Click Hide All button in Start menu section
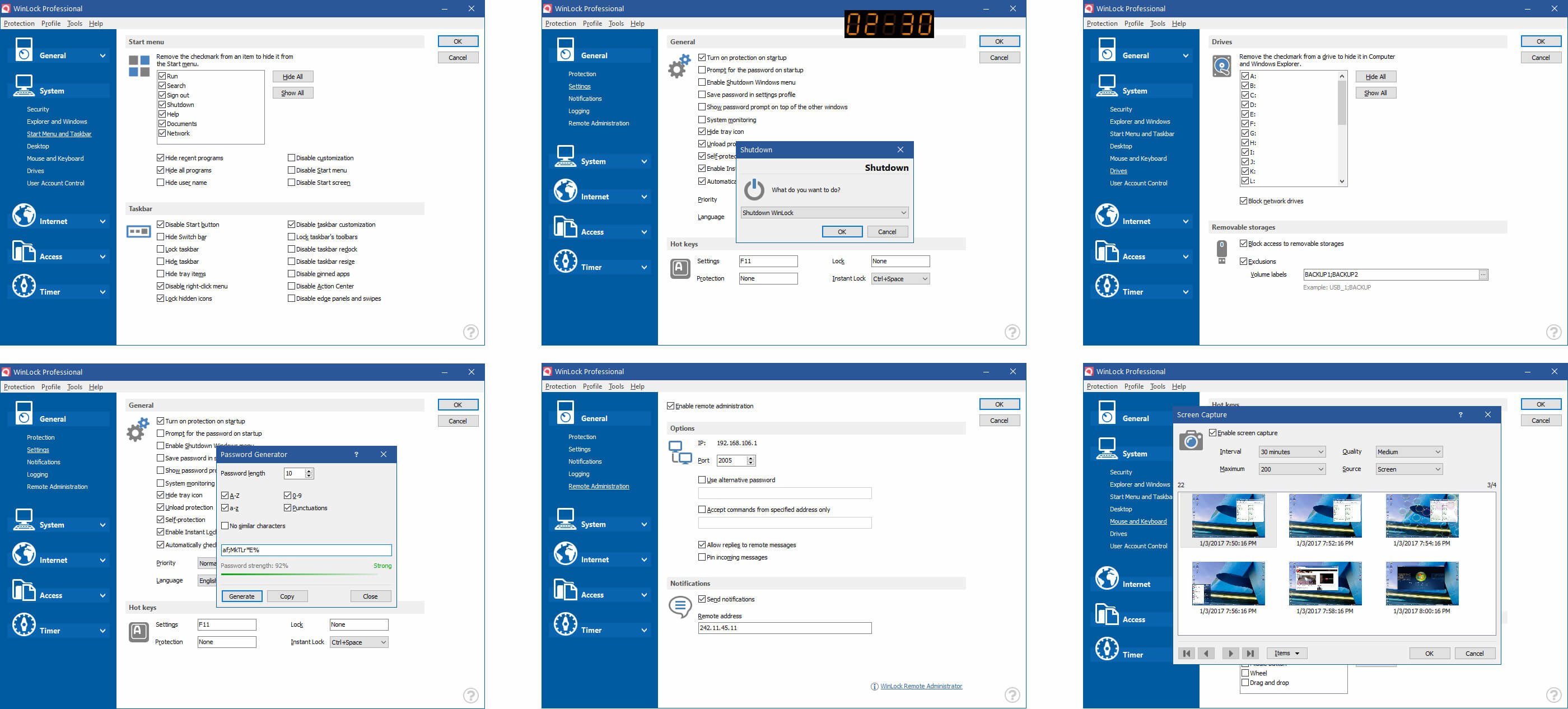The height and width of the screenshot is (709, 1568). coord(293,76)
